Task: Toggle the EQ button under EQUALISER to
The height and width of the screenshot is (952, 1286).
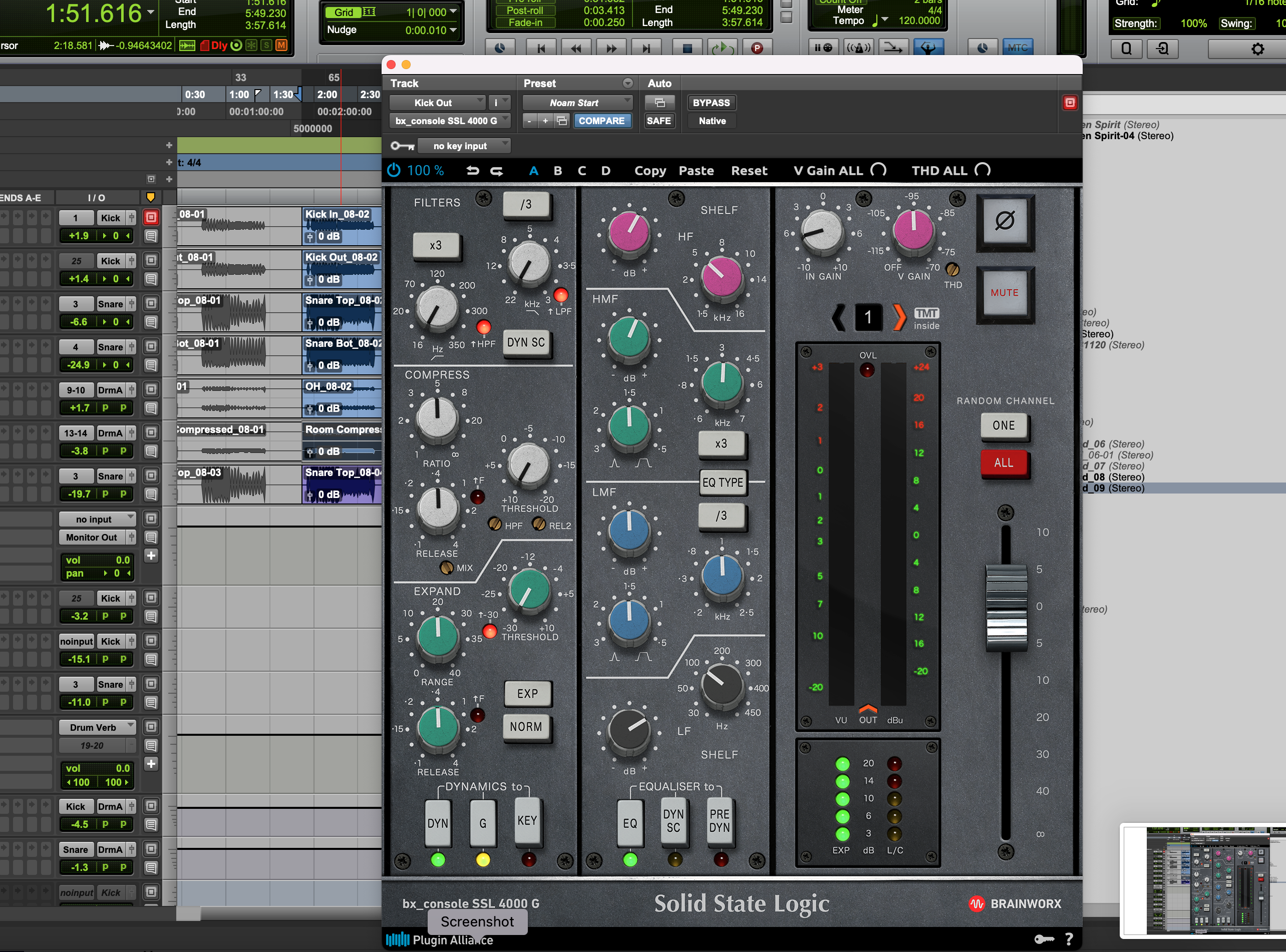Action: (x=630, y=823)
